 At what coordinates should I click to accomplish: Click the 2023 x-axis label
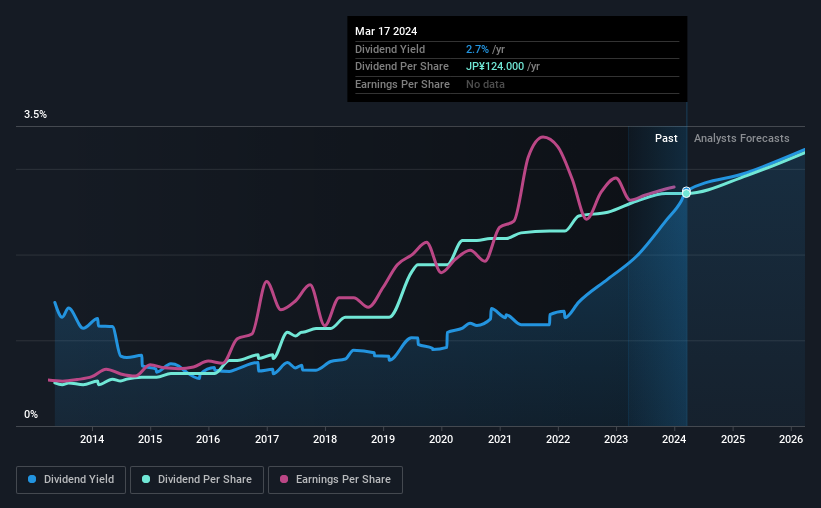coord(616,439)
